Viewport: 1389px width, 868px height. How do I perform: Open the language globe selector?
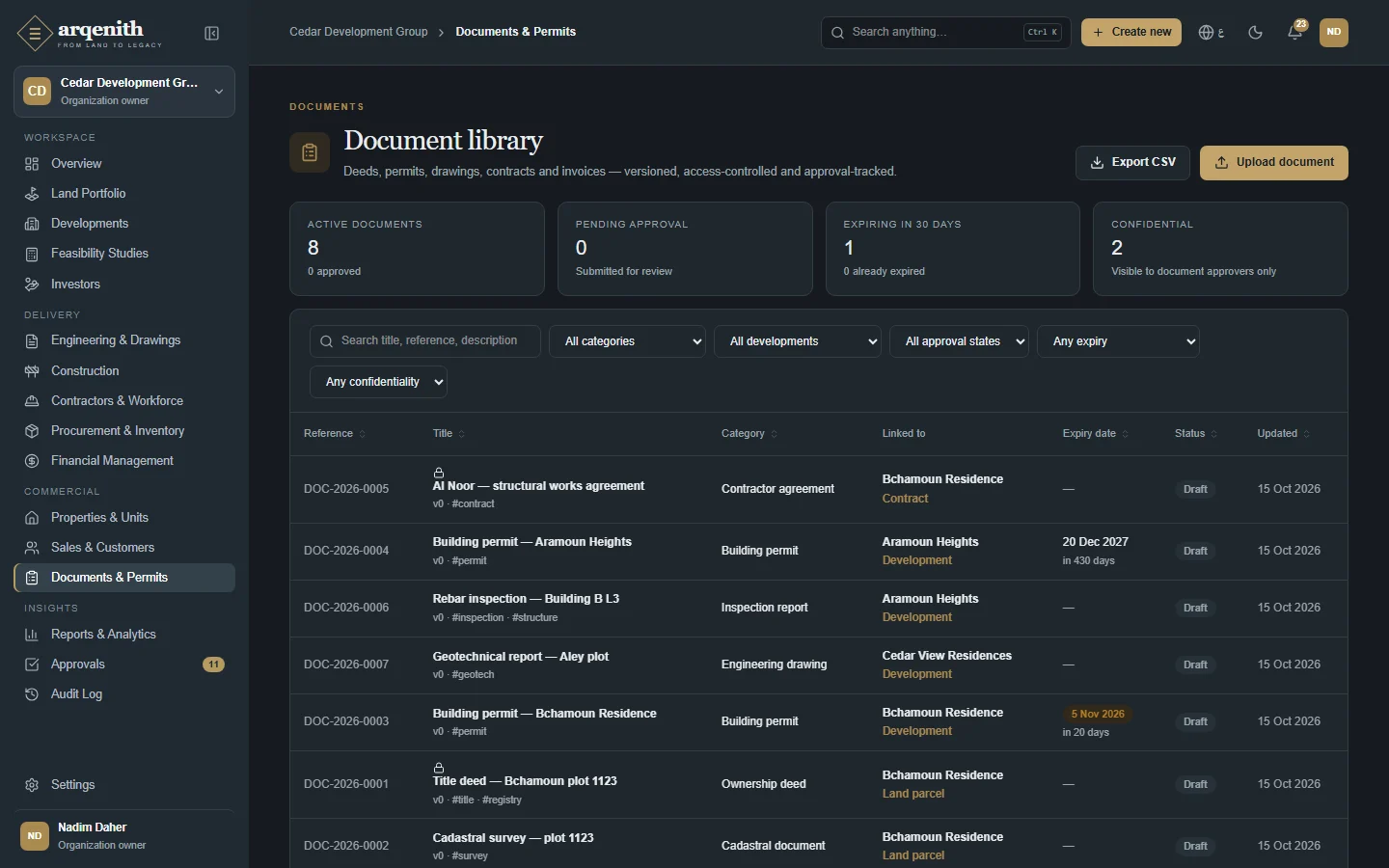[x=1212, y=32]
